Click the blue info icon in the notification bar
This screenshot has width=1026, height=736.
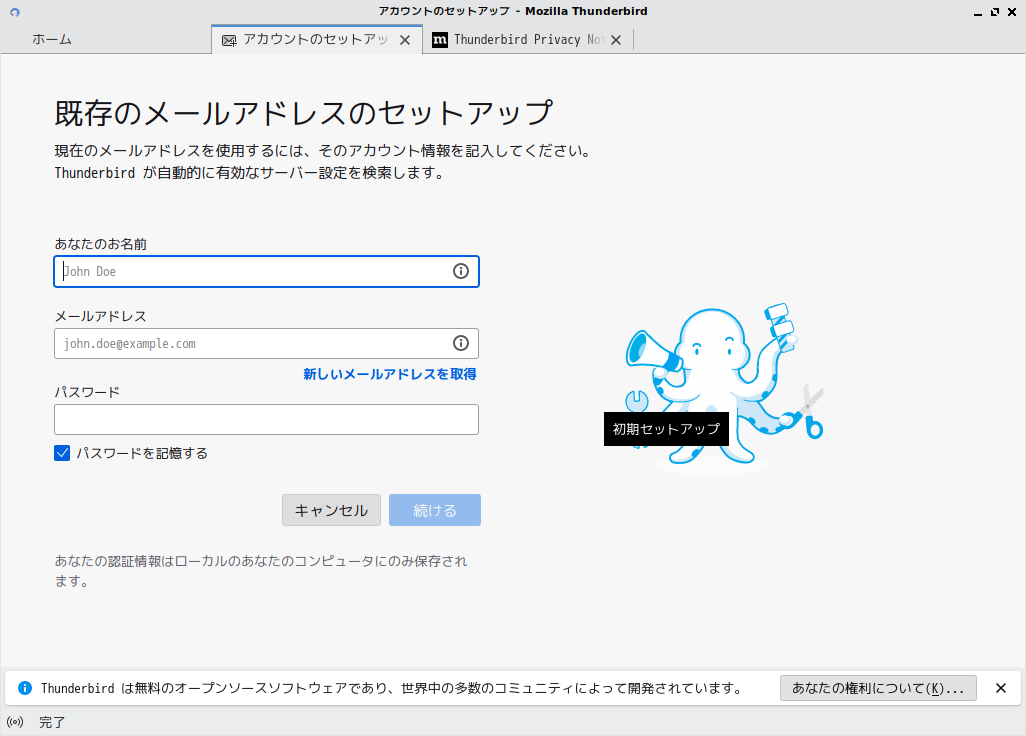coord(25,688)
